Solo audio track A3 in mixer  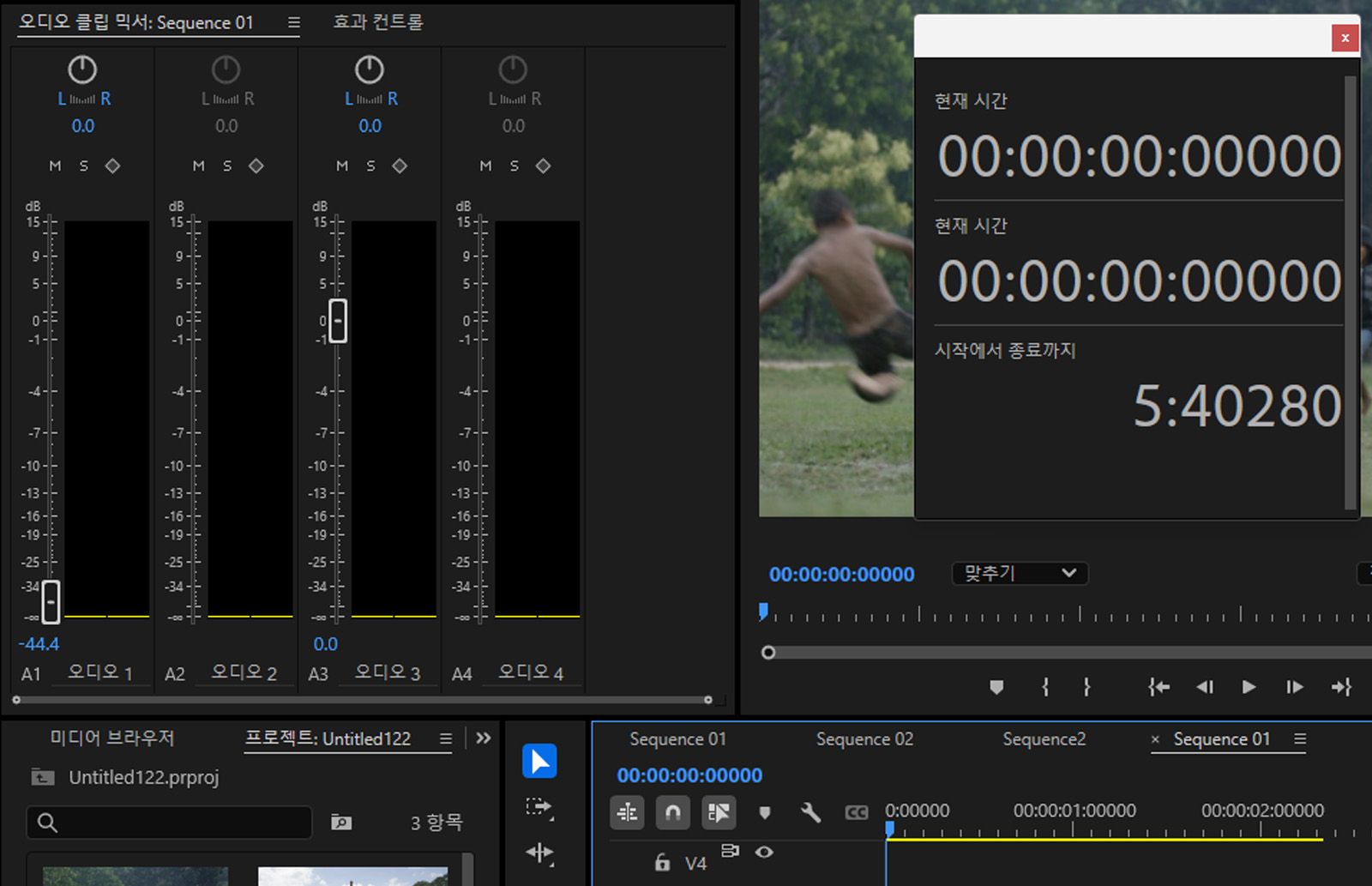tap(370, 166)
